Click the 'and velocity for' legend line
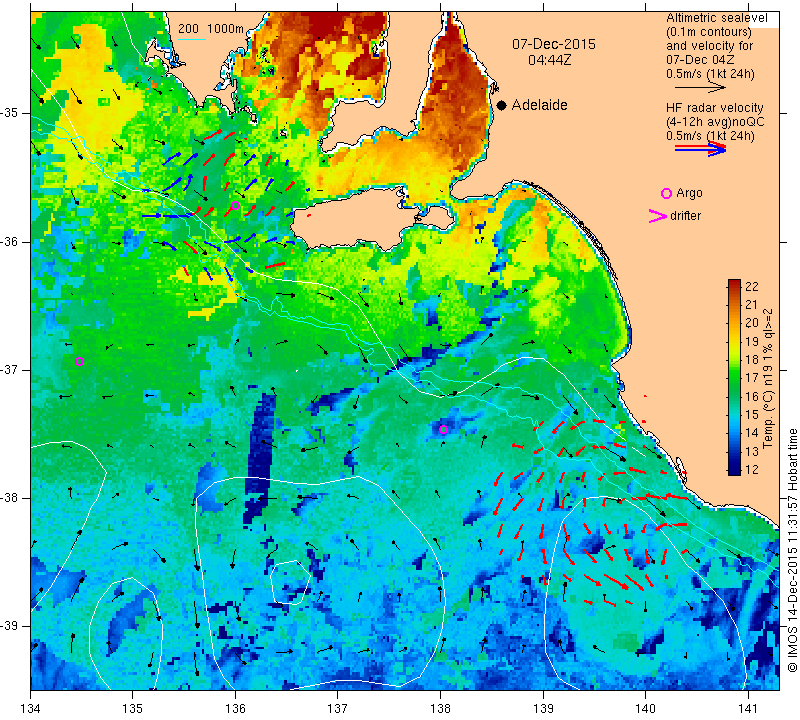 click(710, 46)
